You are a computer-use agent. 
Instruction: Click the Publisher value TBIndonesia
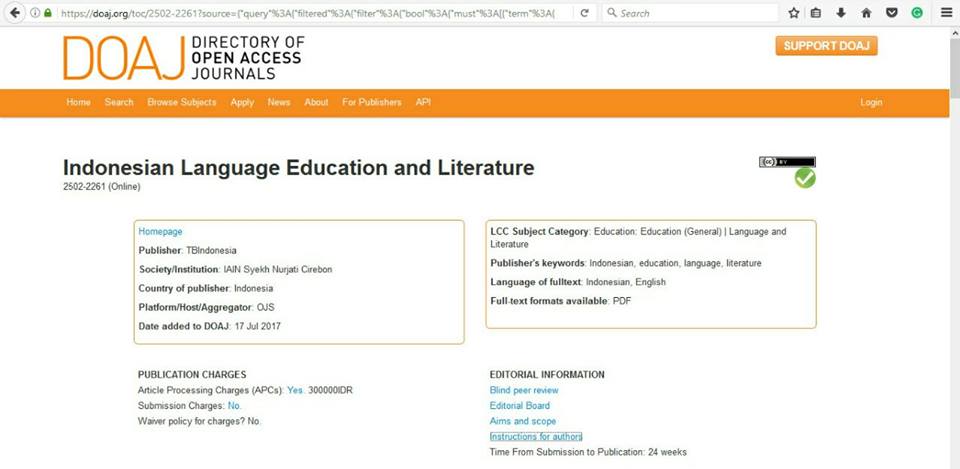[211, 250]
